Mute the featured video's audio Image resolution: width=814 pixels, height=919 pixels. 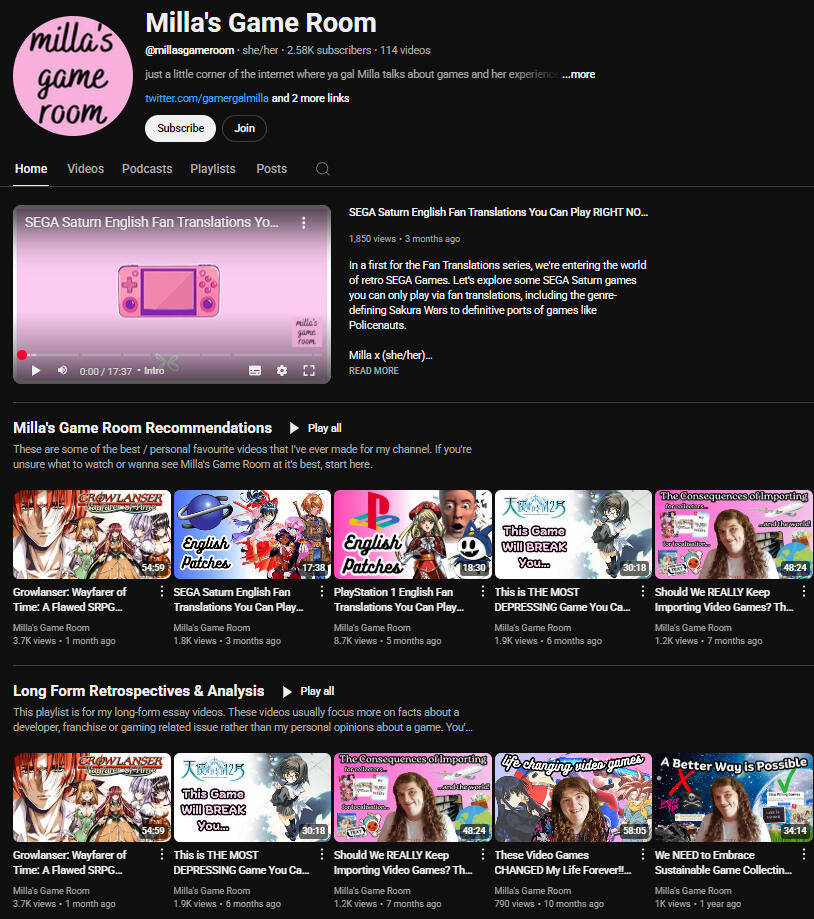tap(61, 370)
